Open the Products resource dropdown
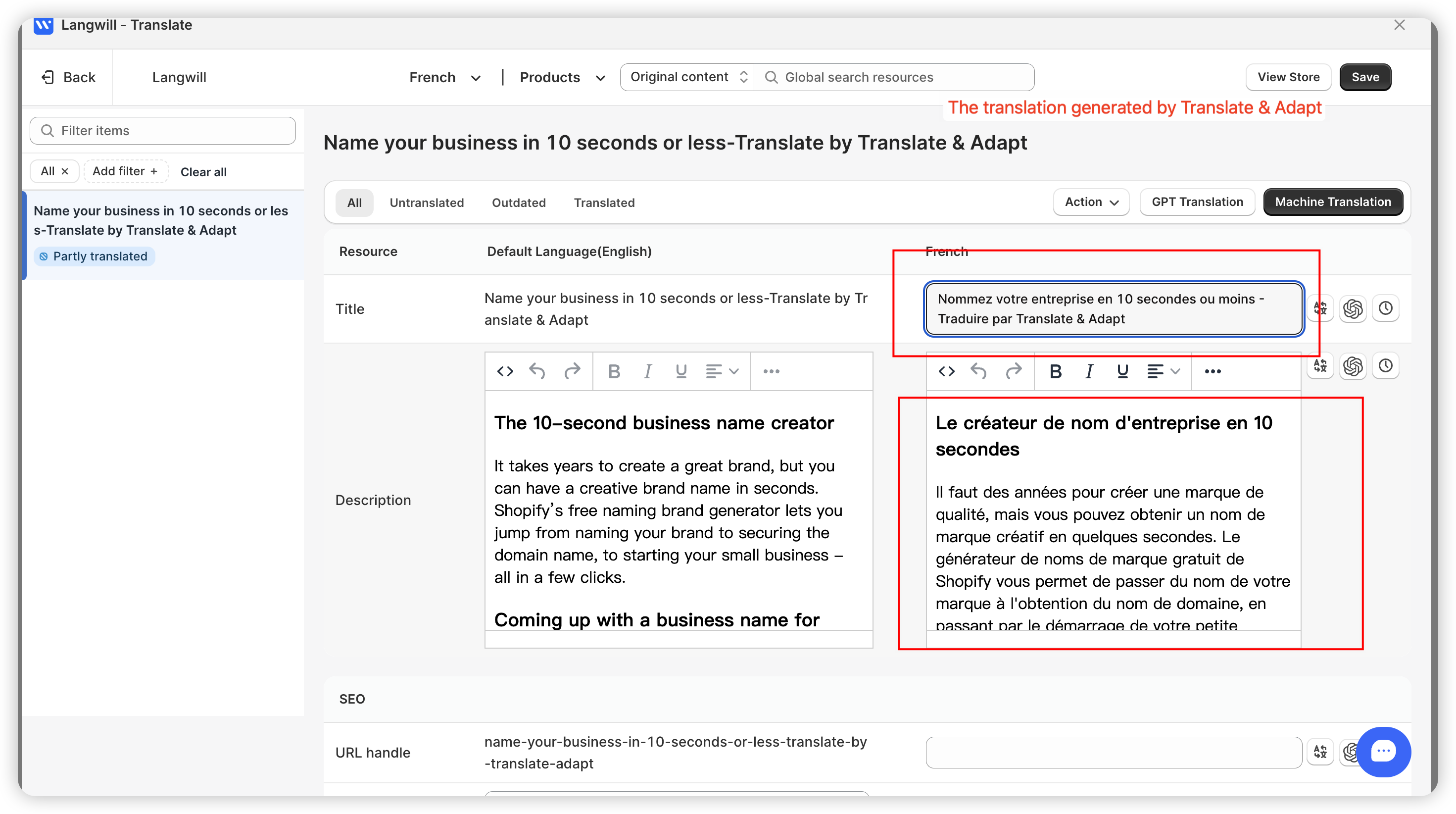The width and height of the screenshot is (1456, 814). tap(562, 78)
